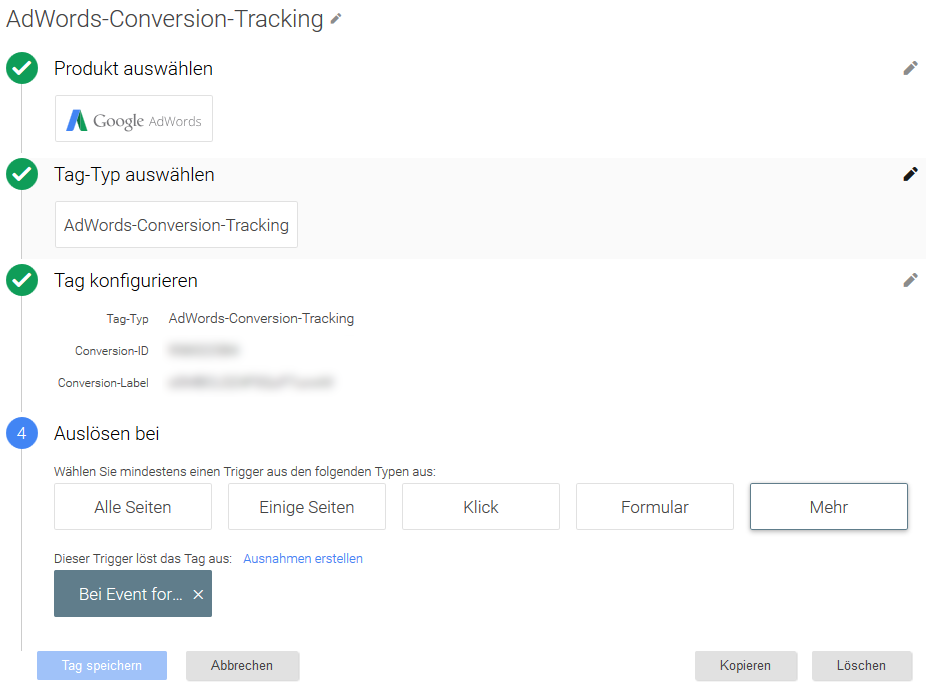Click the AdWords-Conversion-Tracking tag type box
Screen dimensions: 927x690
pos(176,225)
